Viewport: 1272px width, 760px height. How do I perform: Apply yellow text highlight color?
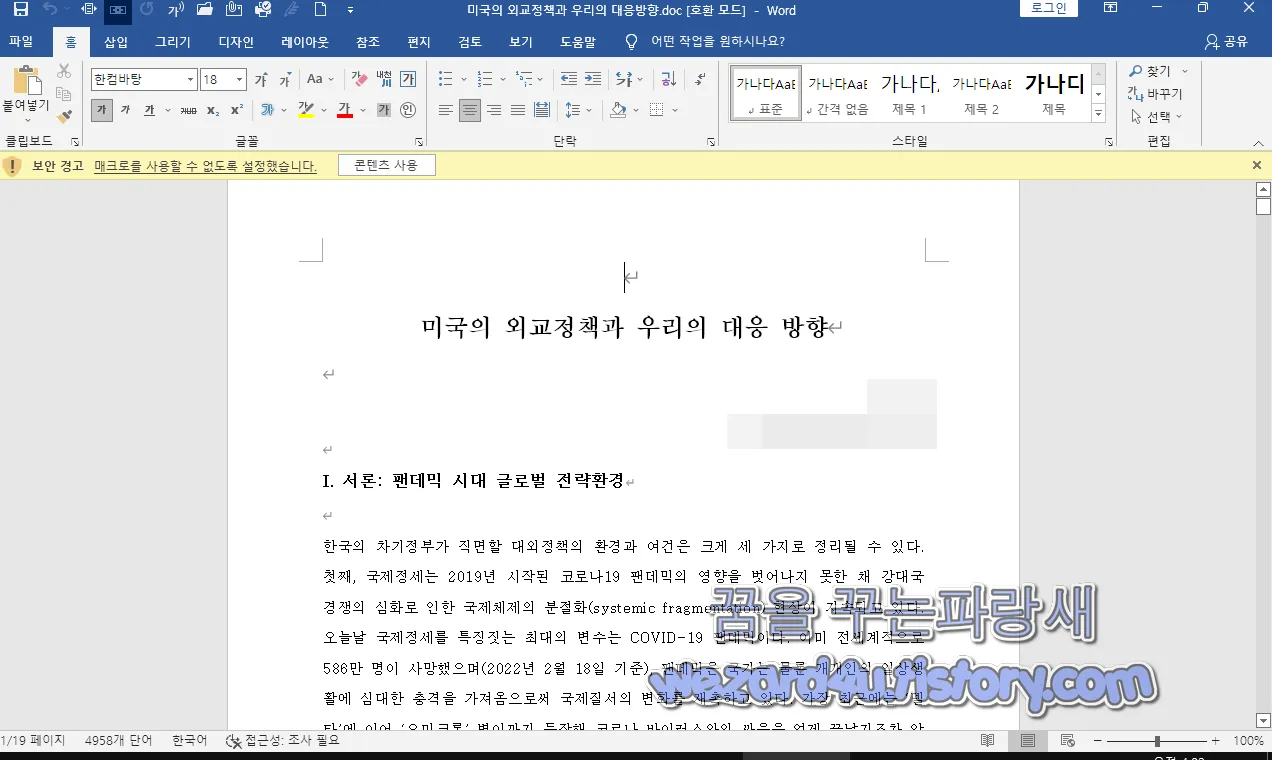coord(306,110)
